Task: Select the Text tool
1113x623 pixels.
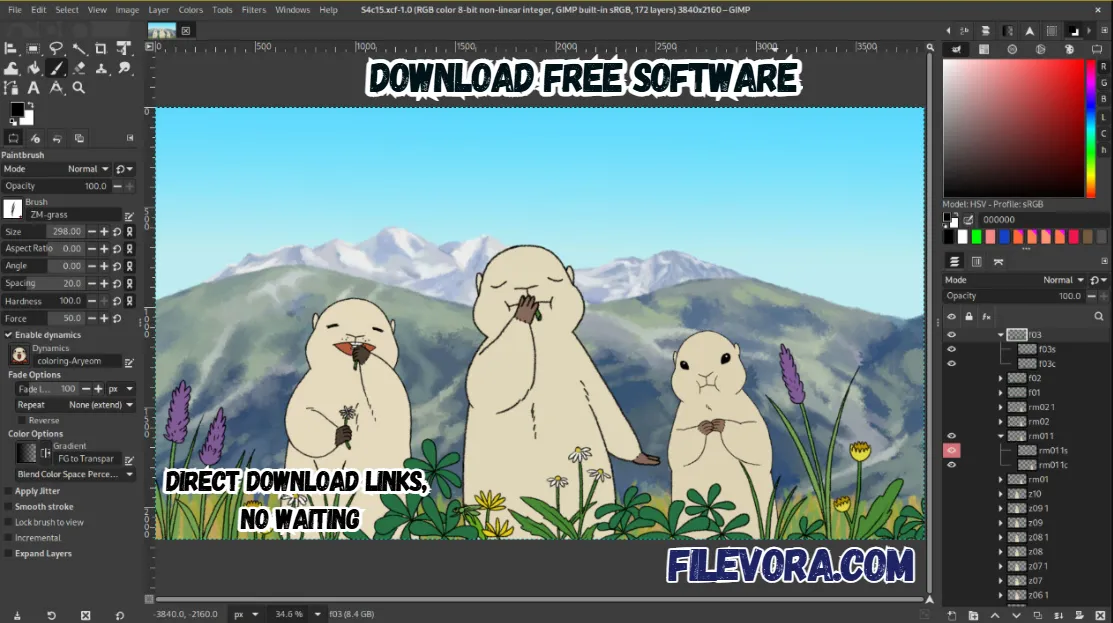Action: (34, 88)
